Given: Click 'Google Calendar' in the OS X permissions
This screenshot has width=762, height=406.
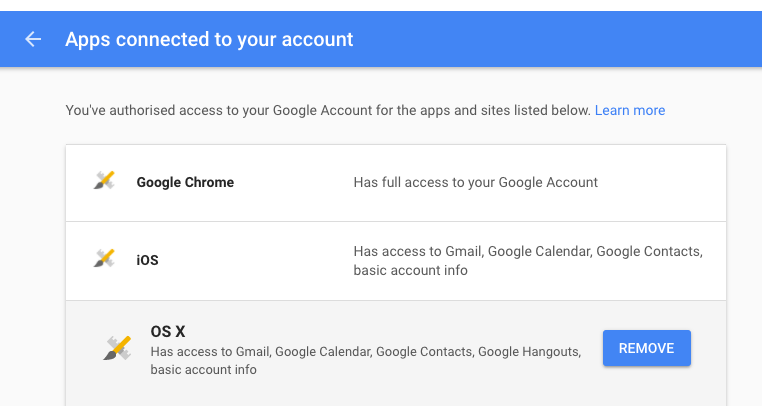Looking at the screenshot, I should 321,351.
